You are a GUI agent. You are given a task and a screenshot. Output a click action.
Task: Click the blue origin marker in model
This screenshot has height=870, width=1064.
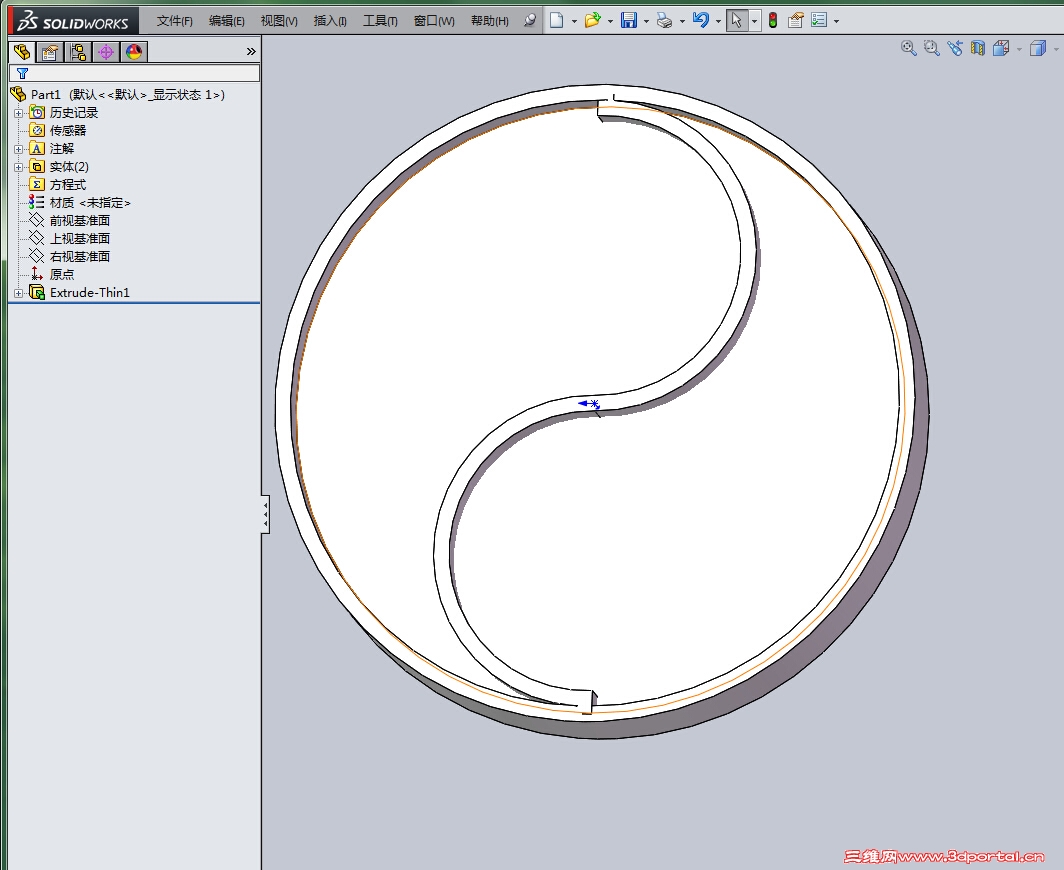pyautogui.click(x=589, y=404)
